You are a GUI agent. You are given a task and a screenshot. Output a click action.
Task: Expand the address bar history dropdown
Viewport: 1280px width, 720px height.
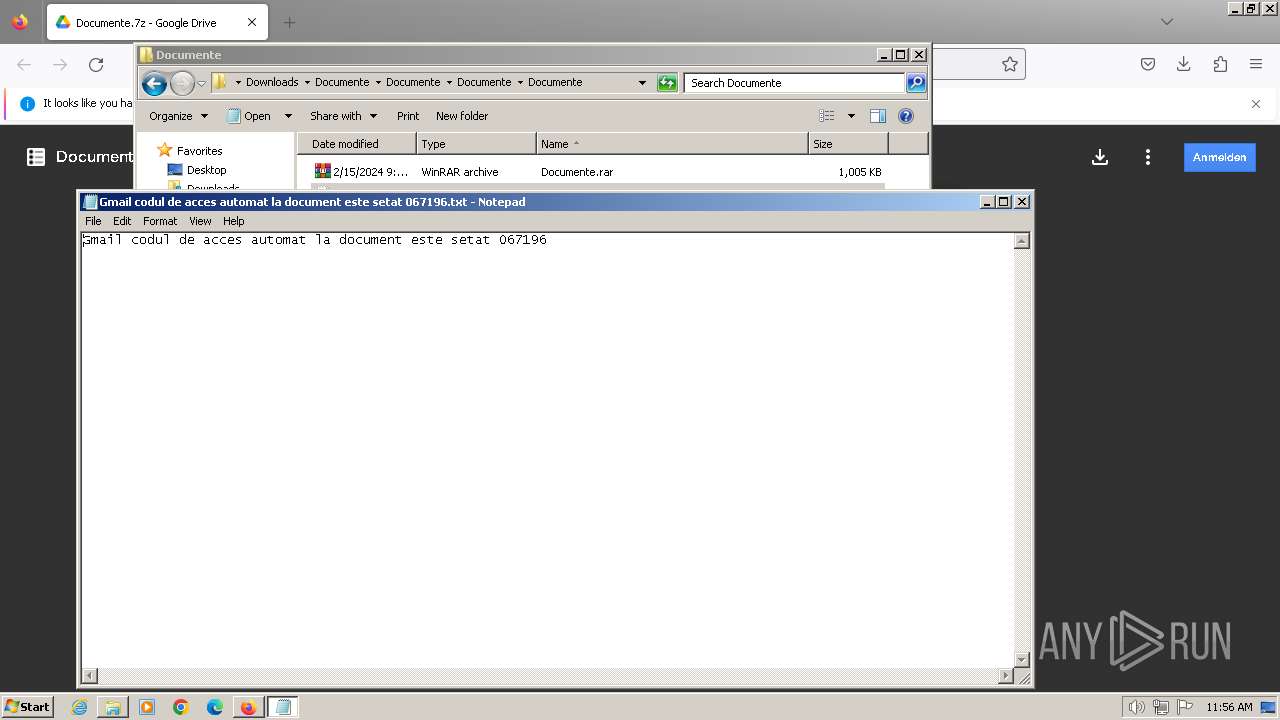click(x=642, y=83)
